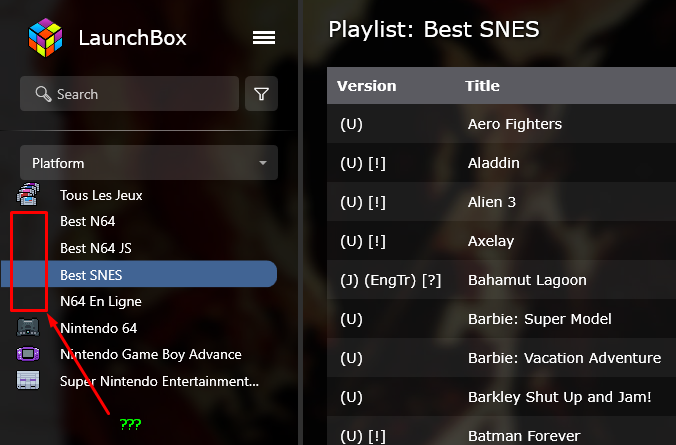
Task: Click the magnifying glass search icon
Action: click(43, 94)
